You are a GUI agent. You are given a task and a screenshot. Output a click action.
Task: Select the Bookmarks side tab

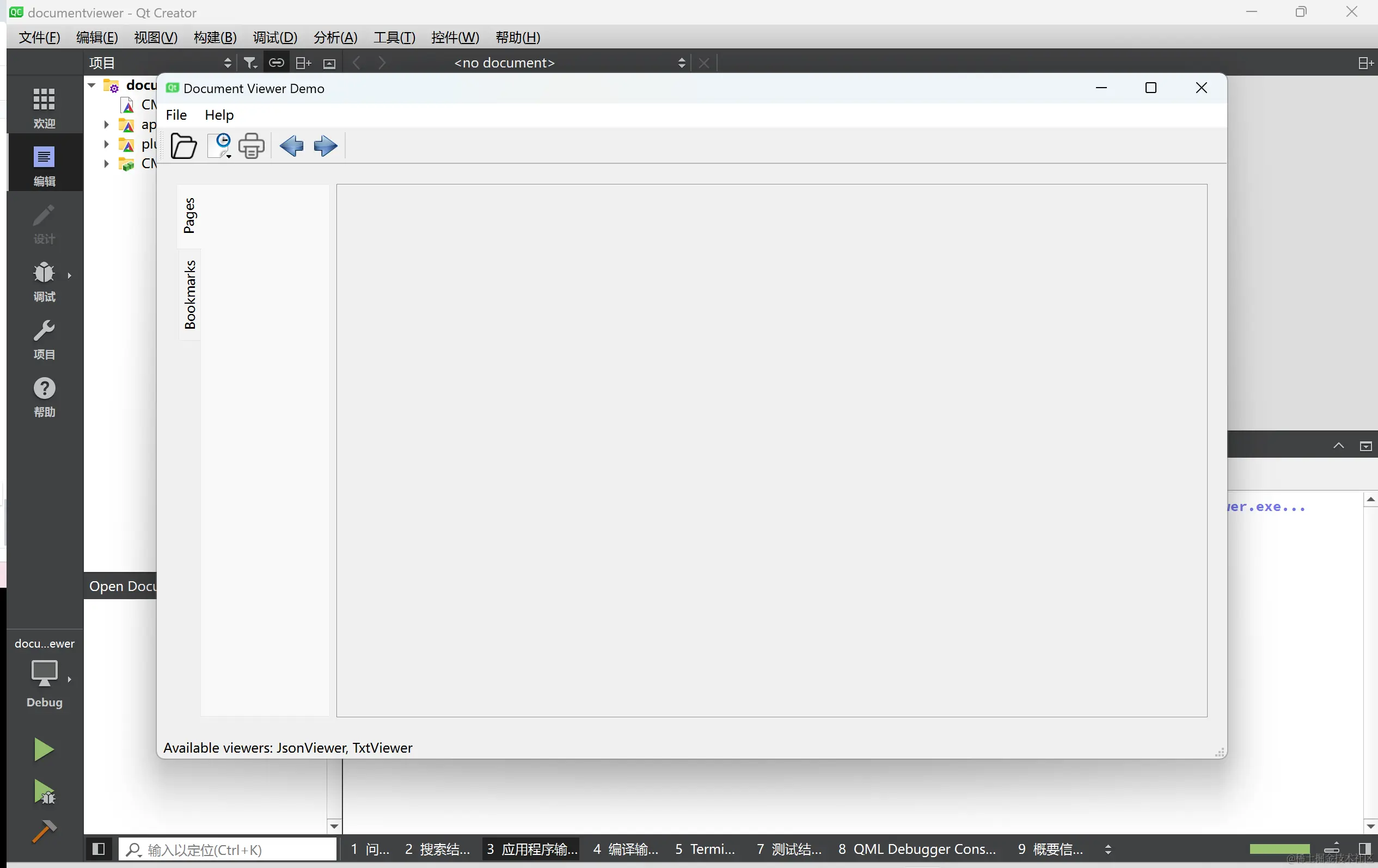[x=190, y=294]
